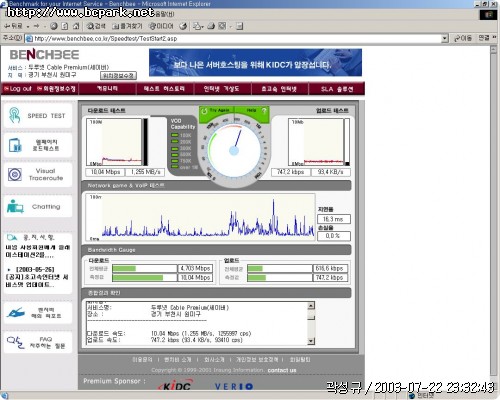Open the 테스트 히스토리 navigation tab

coord(164,89)
